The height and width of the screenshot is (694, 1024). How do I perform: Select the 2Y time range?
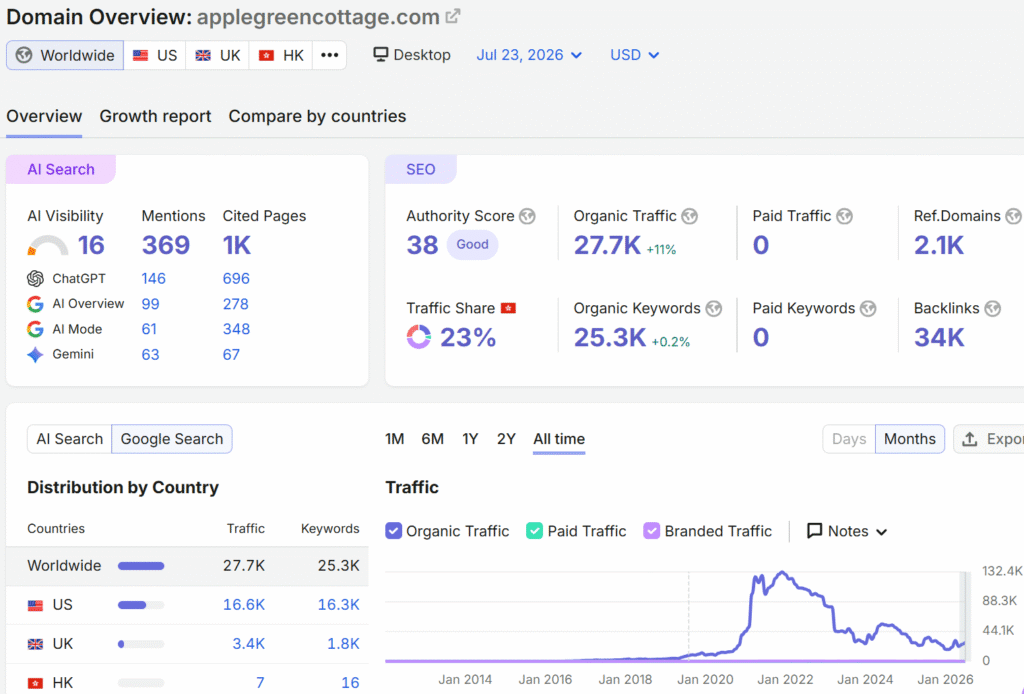(506, 439)
